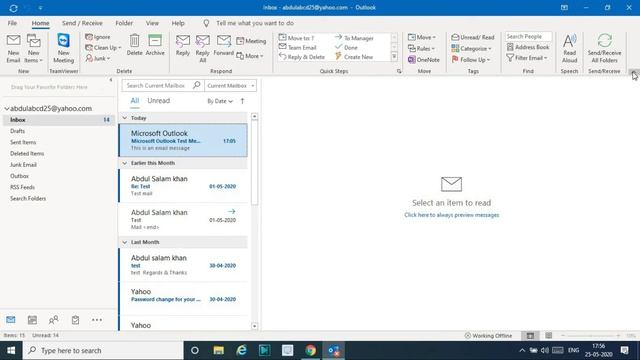Open the Tasks view in the navigation bar

pyautogui.click(x=75, y=320)
